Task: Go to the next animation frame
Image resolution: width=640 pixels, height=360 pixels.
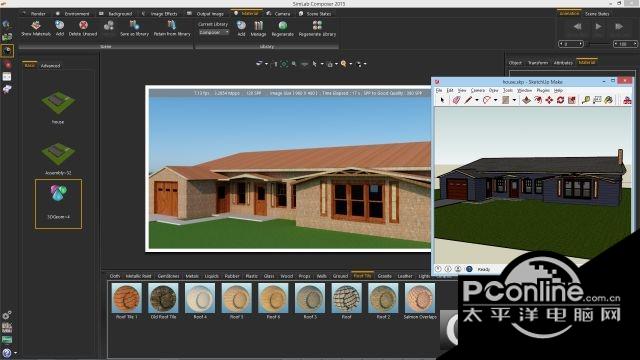Action: click(x=619, y=27)
